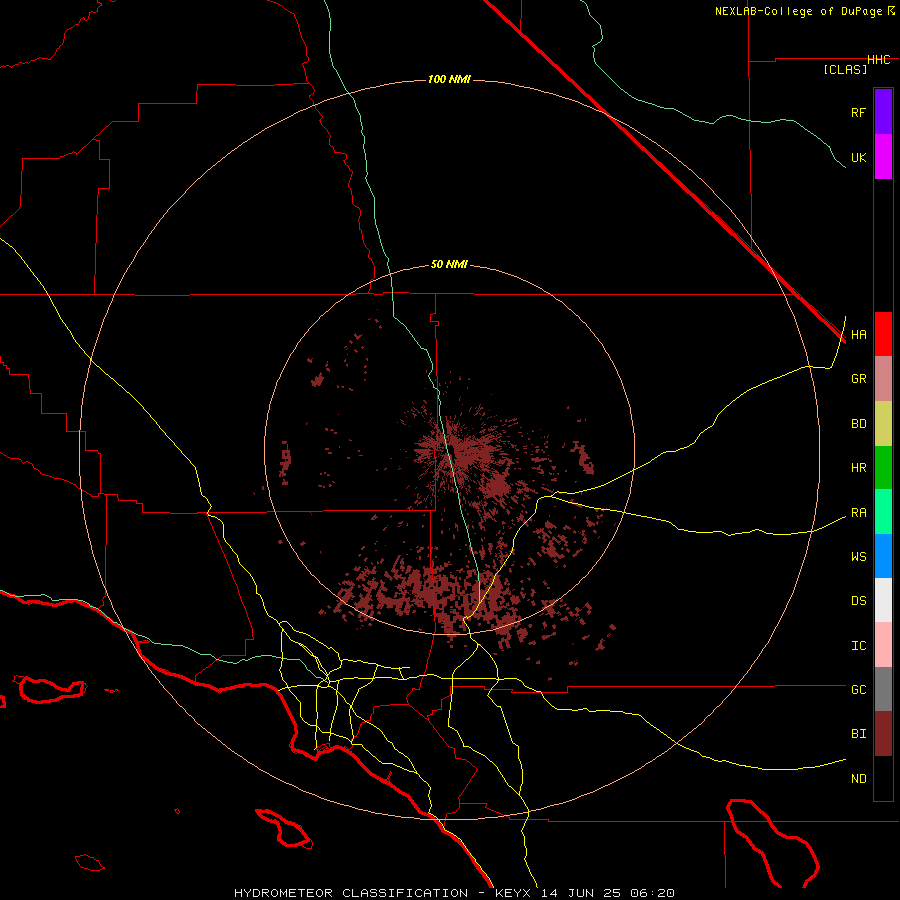Click the RA light-green legend swatch
Viewport: 900px width, 900px height.
click(883, 512)
